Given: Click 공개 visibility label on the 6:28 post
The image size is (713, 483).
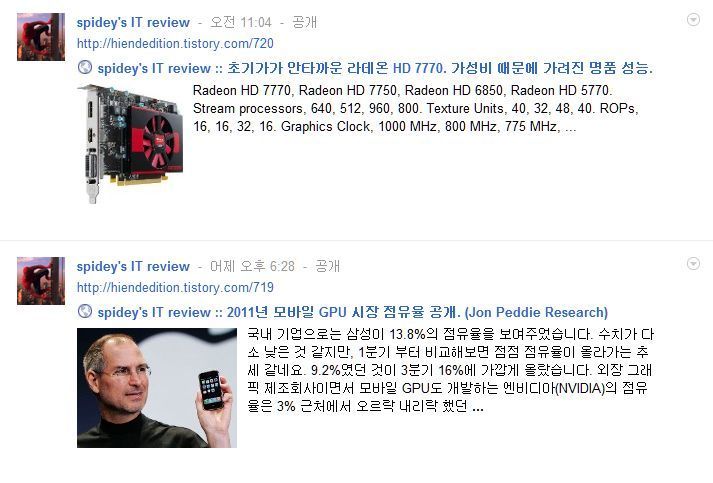Looking at the screenshot, I should pos(327,266).
